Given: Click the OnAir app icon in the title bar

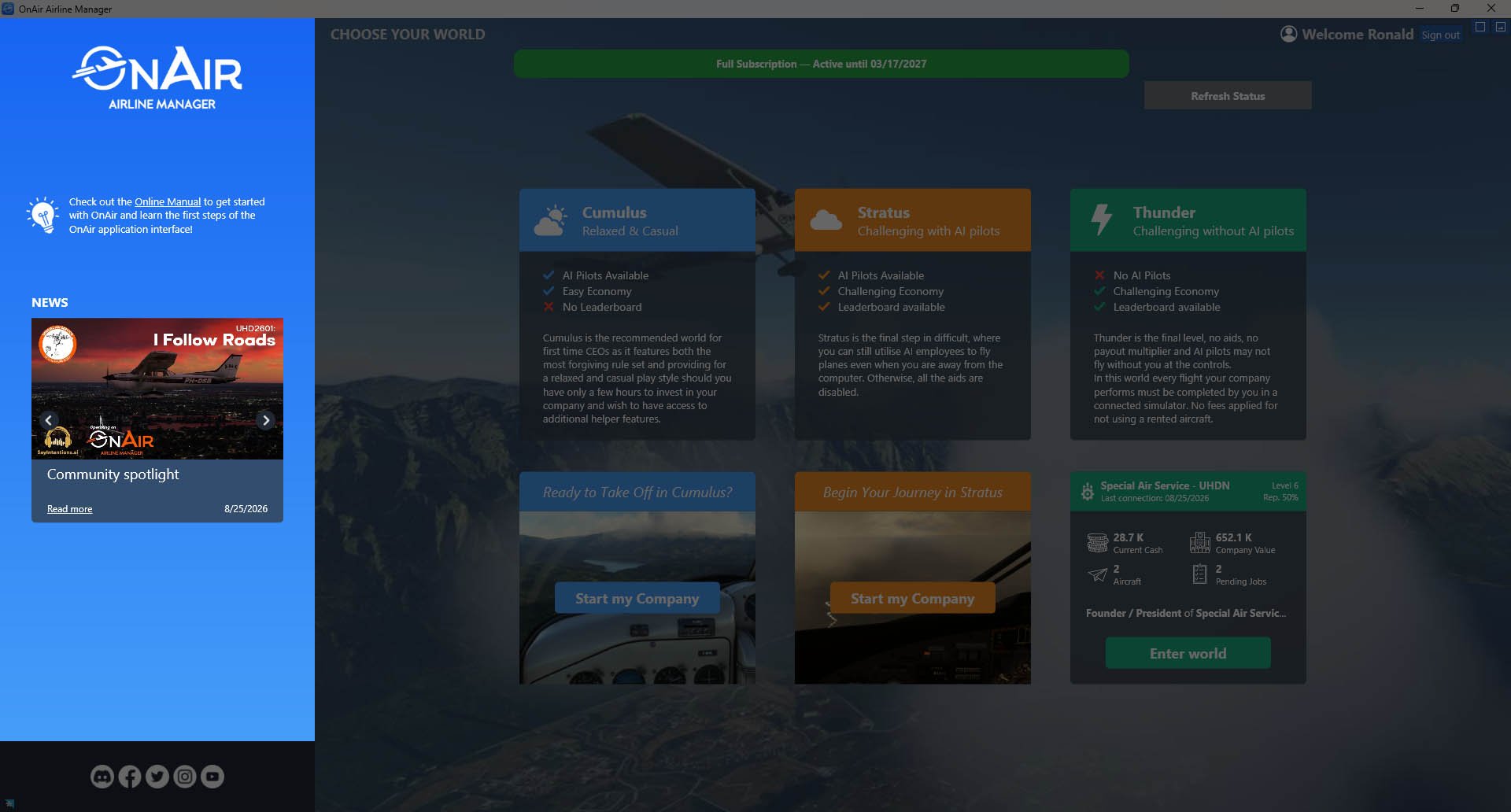Looking at the screenshot, I should (8, 9).
